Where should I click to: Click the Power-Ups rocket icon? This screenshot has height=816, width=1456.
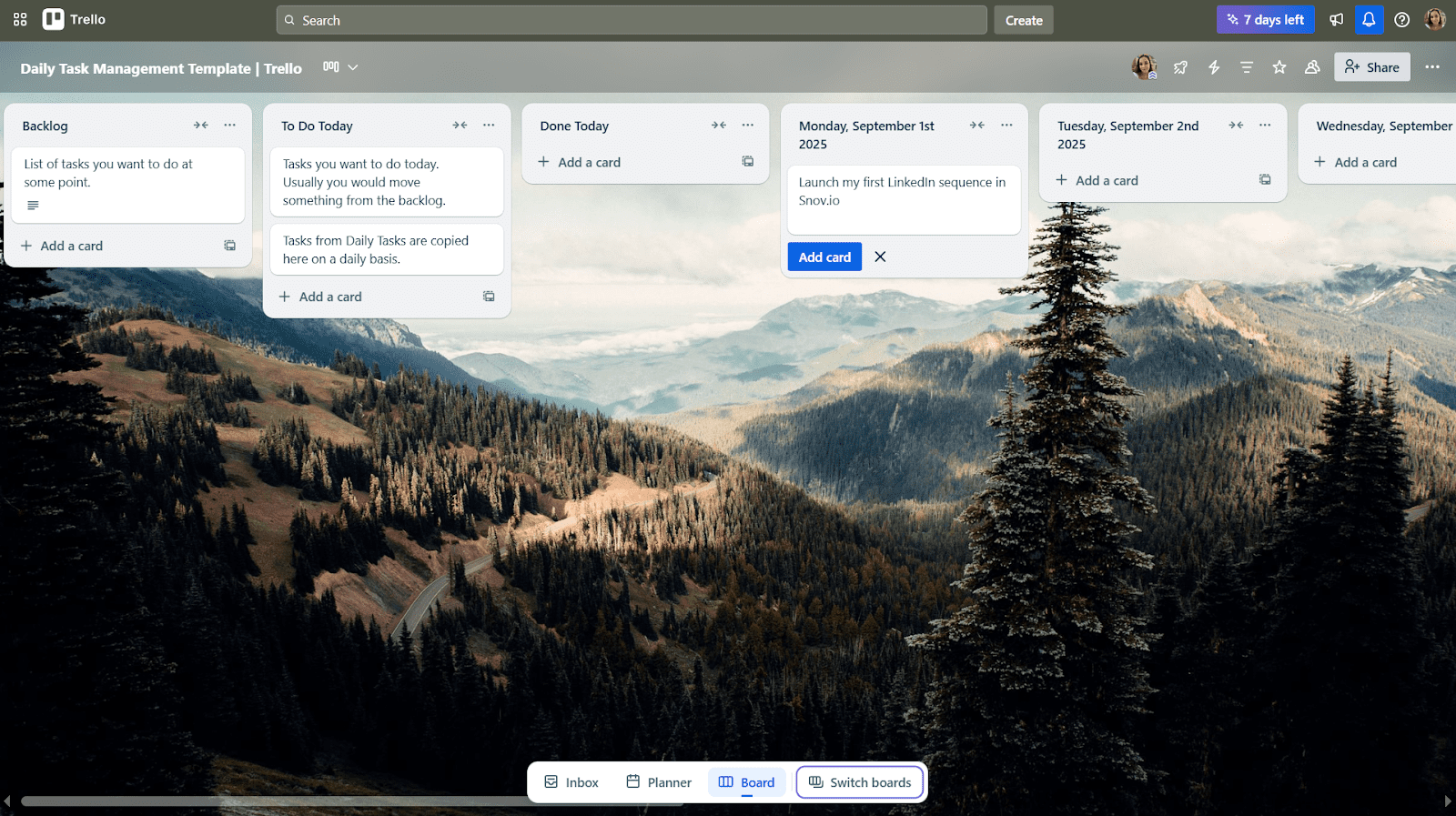click(x=1180, y=67)
